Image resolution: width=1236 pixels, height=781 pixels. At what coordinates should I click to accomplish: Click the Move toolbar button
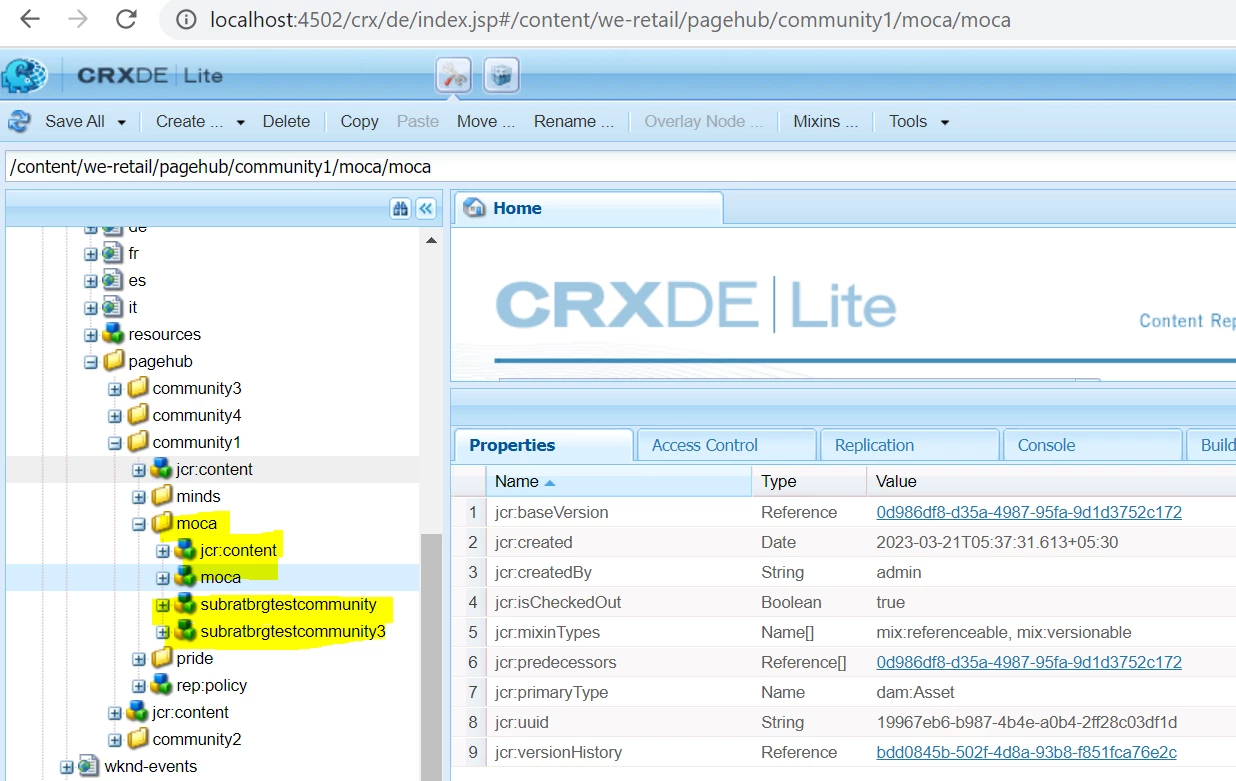pyautogui.click(x=485, y=121)
